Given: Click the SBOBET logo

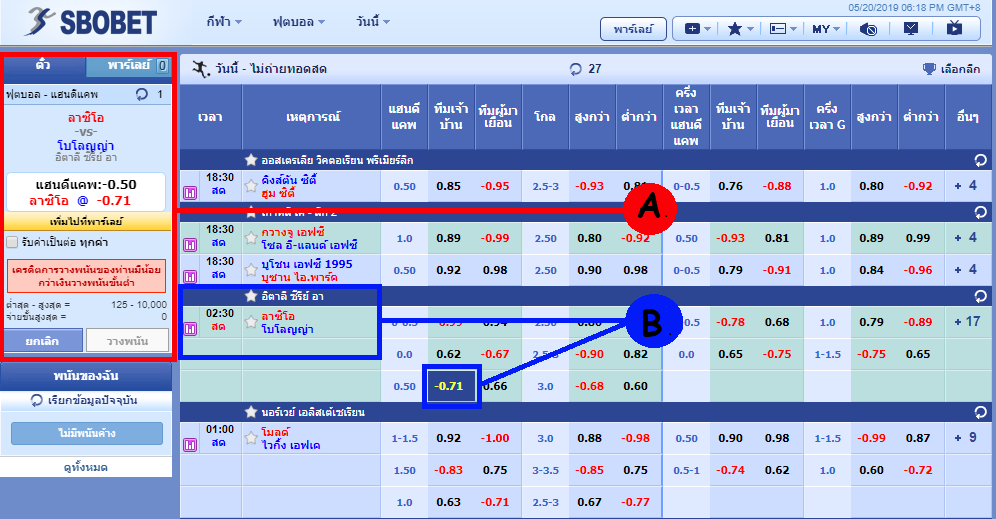Looking at the screenshot, I should click(90, 22).
